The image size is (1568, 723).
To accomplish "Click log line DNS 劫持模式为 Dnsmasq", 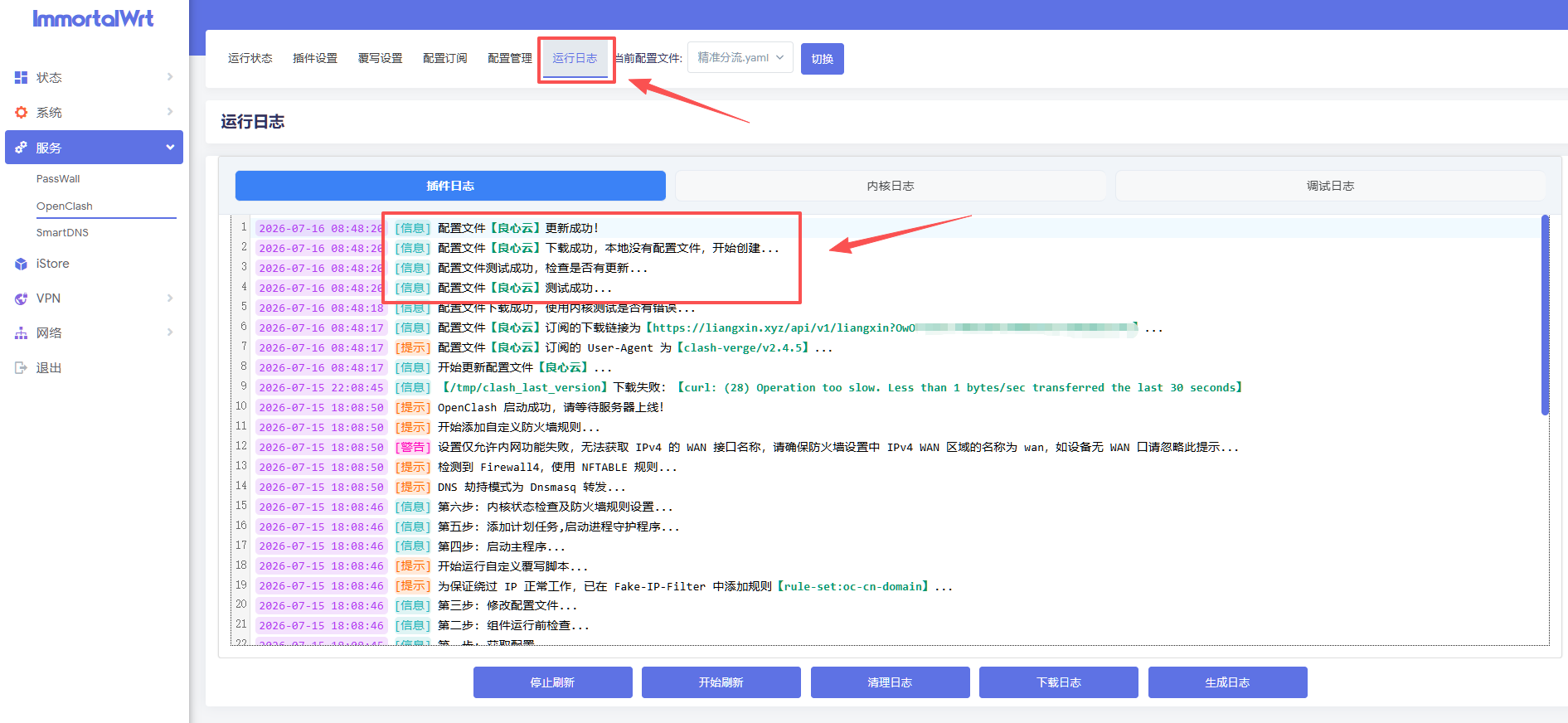I will pos(531,488).
